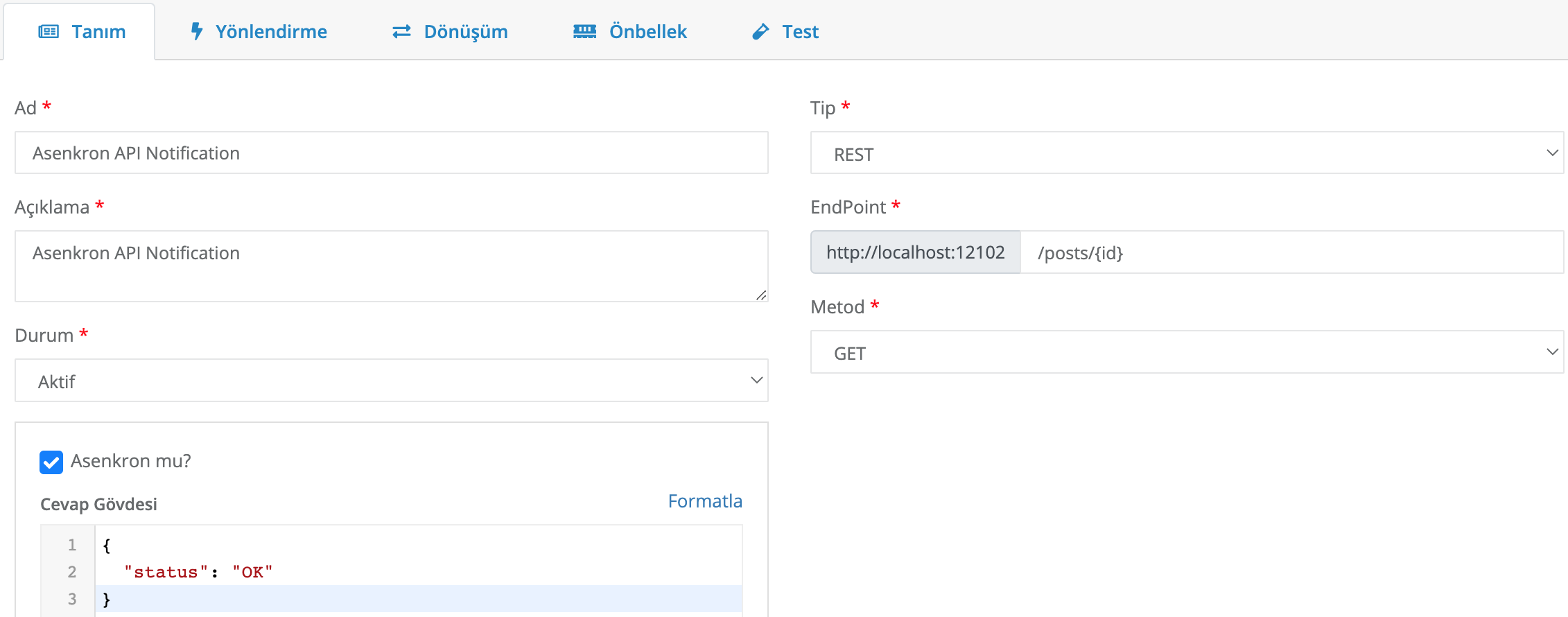
Task: Click line number 3 in editor gutter
Action: (x=72, y=599)
